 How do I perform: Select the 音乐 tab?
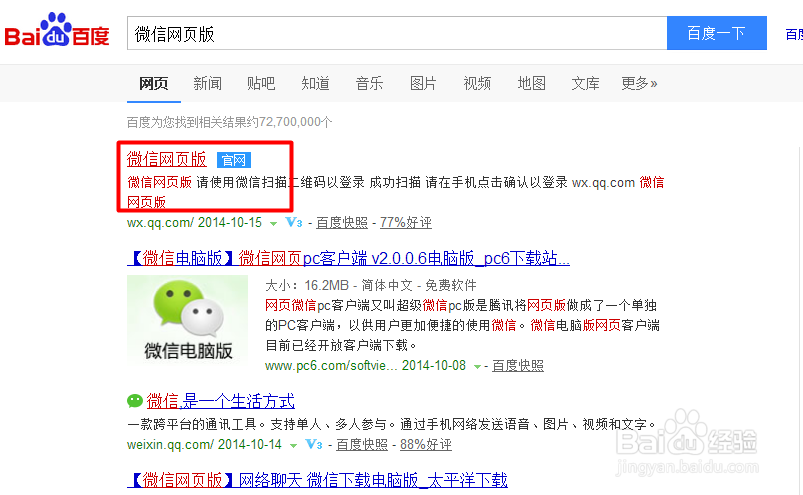(x=369, y=83)
